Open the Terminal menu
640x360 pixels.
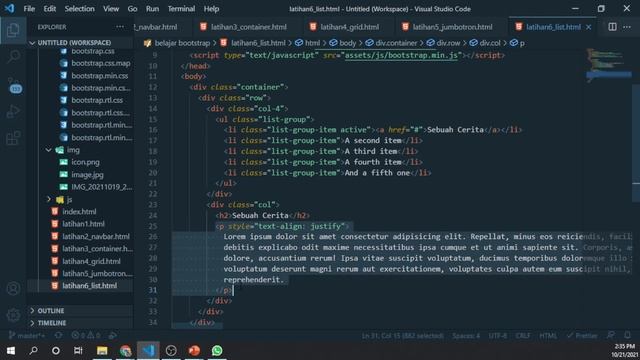coord(181,9)
